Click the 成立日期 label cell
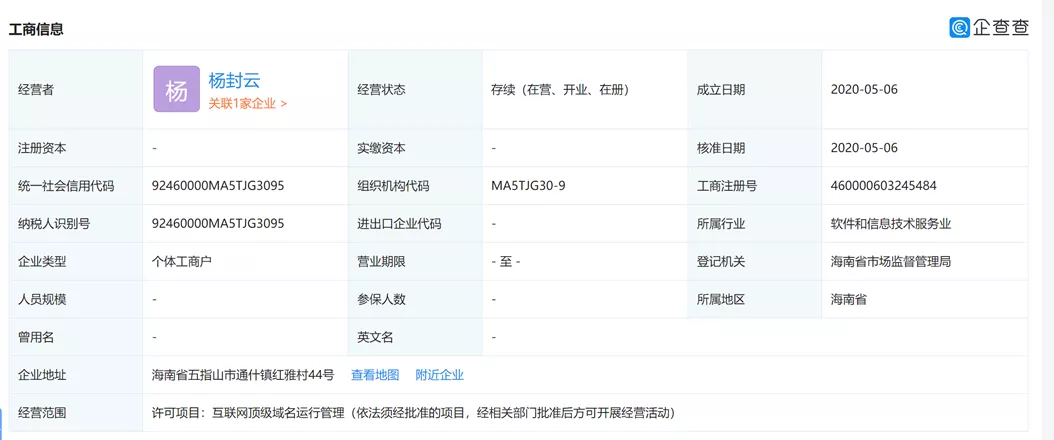Image resolution: width=1054 pixels, height=440 pixels. [x=754, y=89]
